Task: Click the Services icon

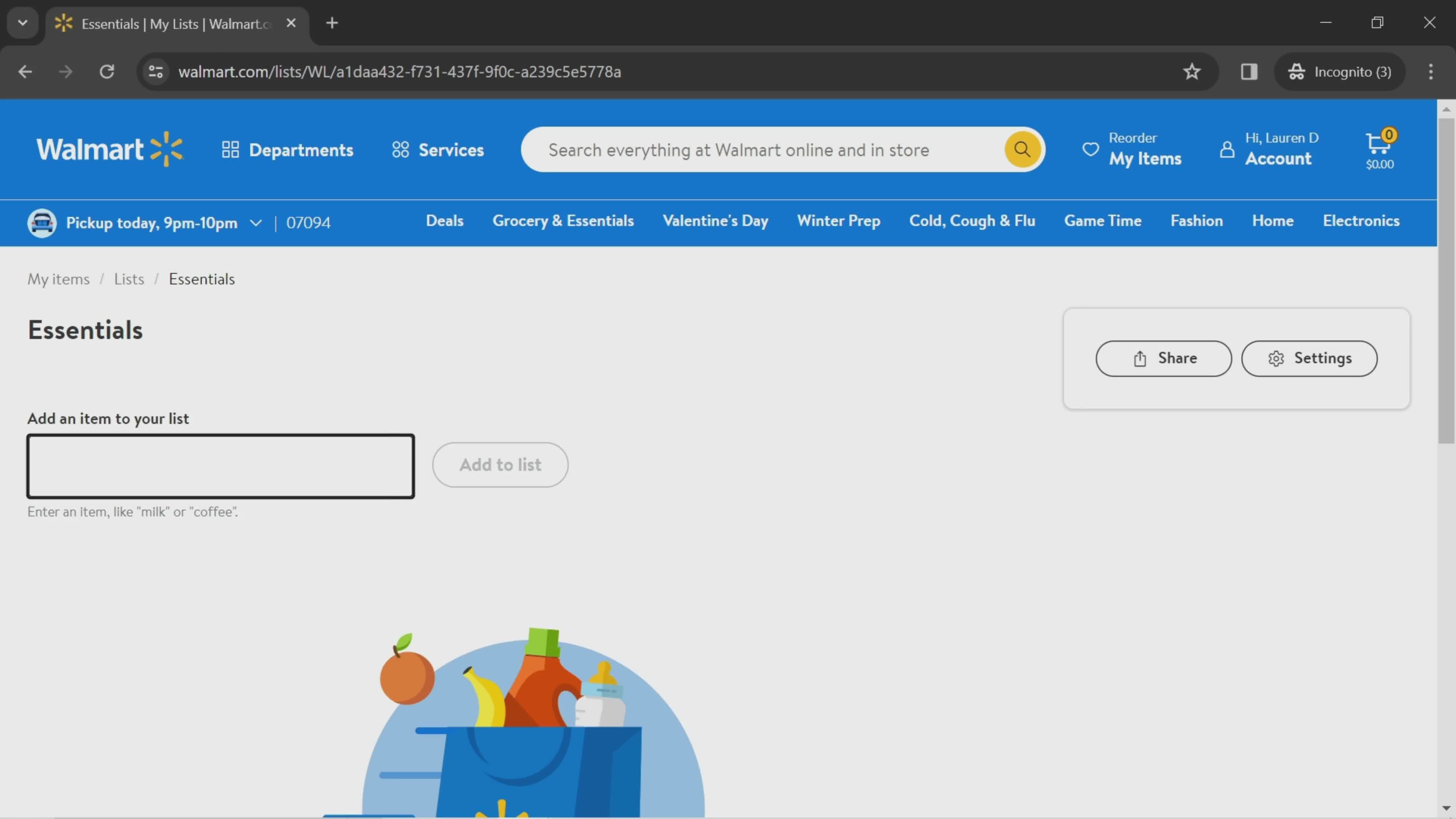Action: (x=399, y=149)
